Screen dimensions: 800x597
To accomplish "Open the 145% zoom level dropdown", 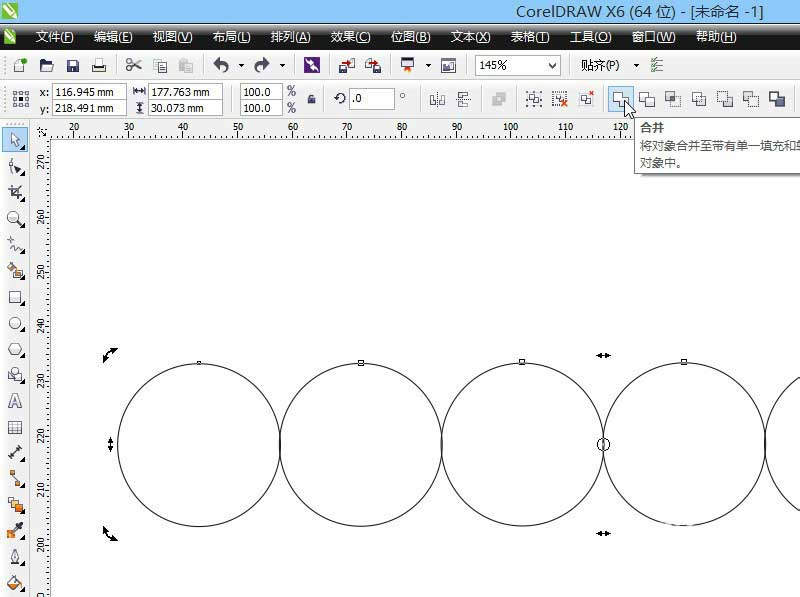I will pyautogui.click(x=552, y=65).
